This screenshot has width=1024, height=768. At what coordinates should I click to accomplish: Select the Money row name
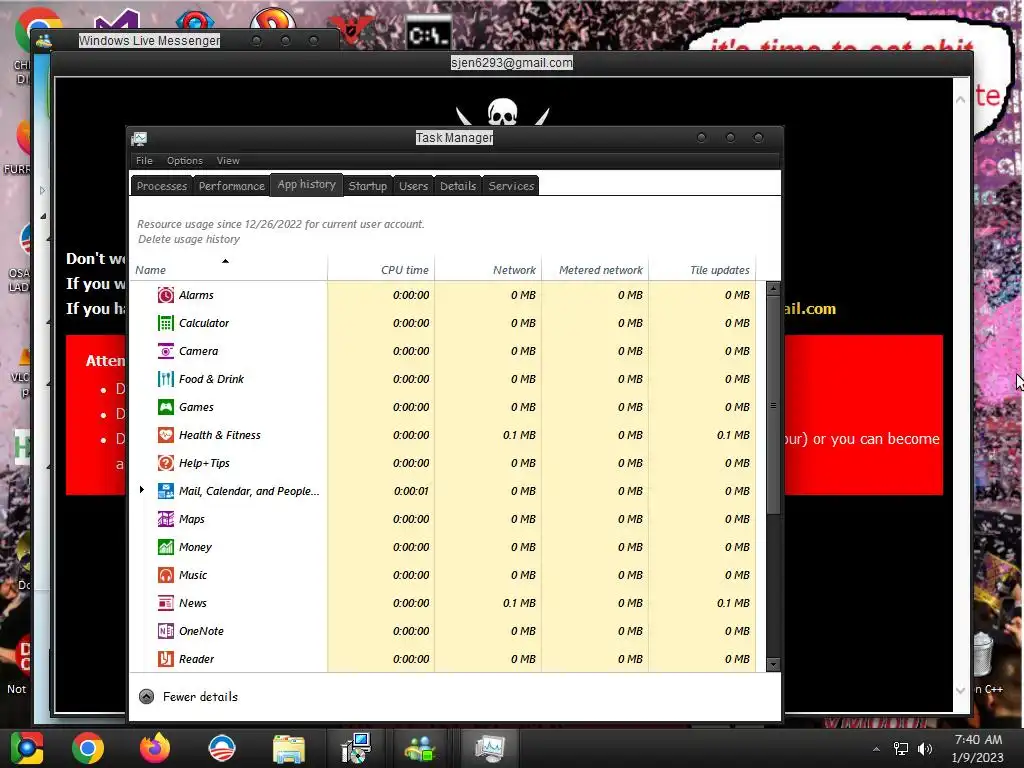coord(195,548)
